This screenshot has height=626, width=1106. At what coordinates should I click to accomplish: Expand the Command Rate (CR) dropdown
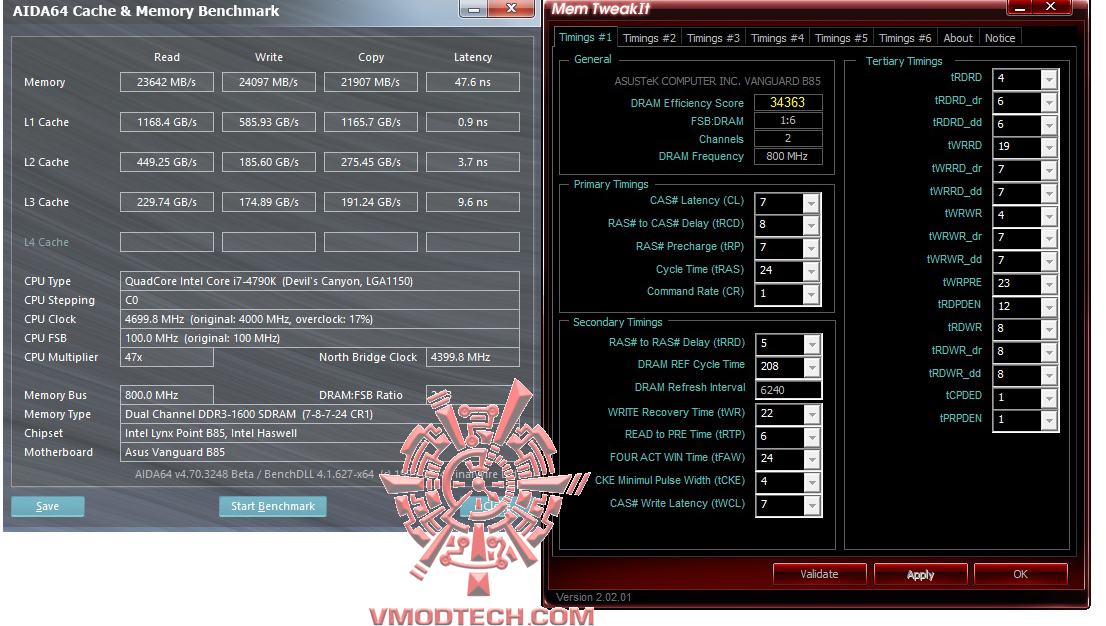(811, 294)
